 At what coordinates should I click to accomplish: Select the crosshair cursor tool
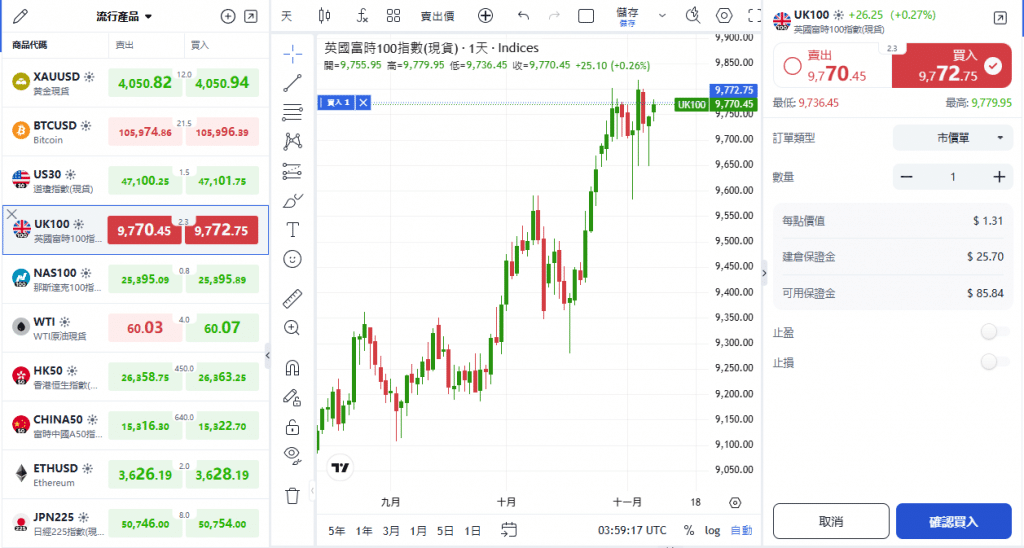(293, 53)
